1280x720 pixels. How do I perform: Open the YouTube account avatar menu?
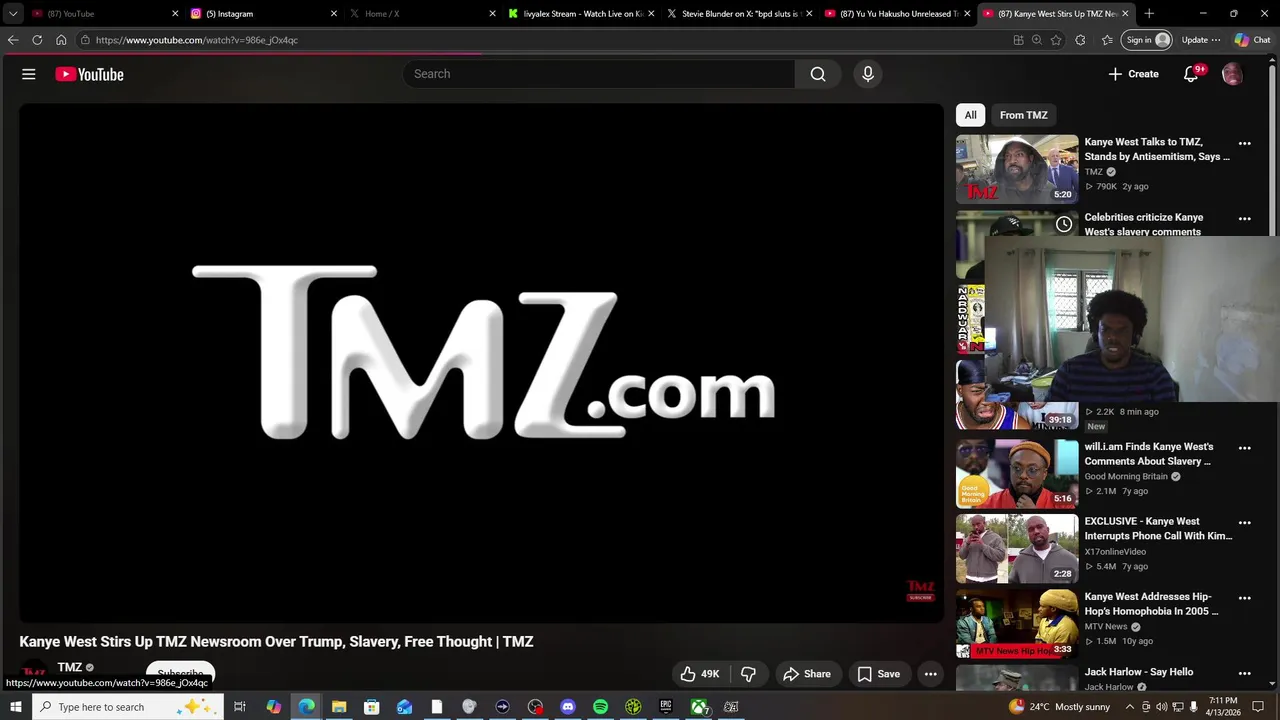click(x=1232, y=74)
